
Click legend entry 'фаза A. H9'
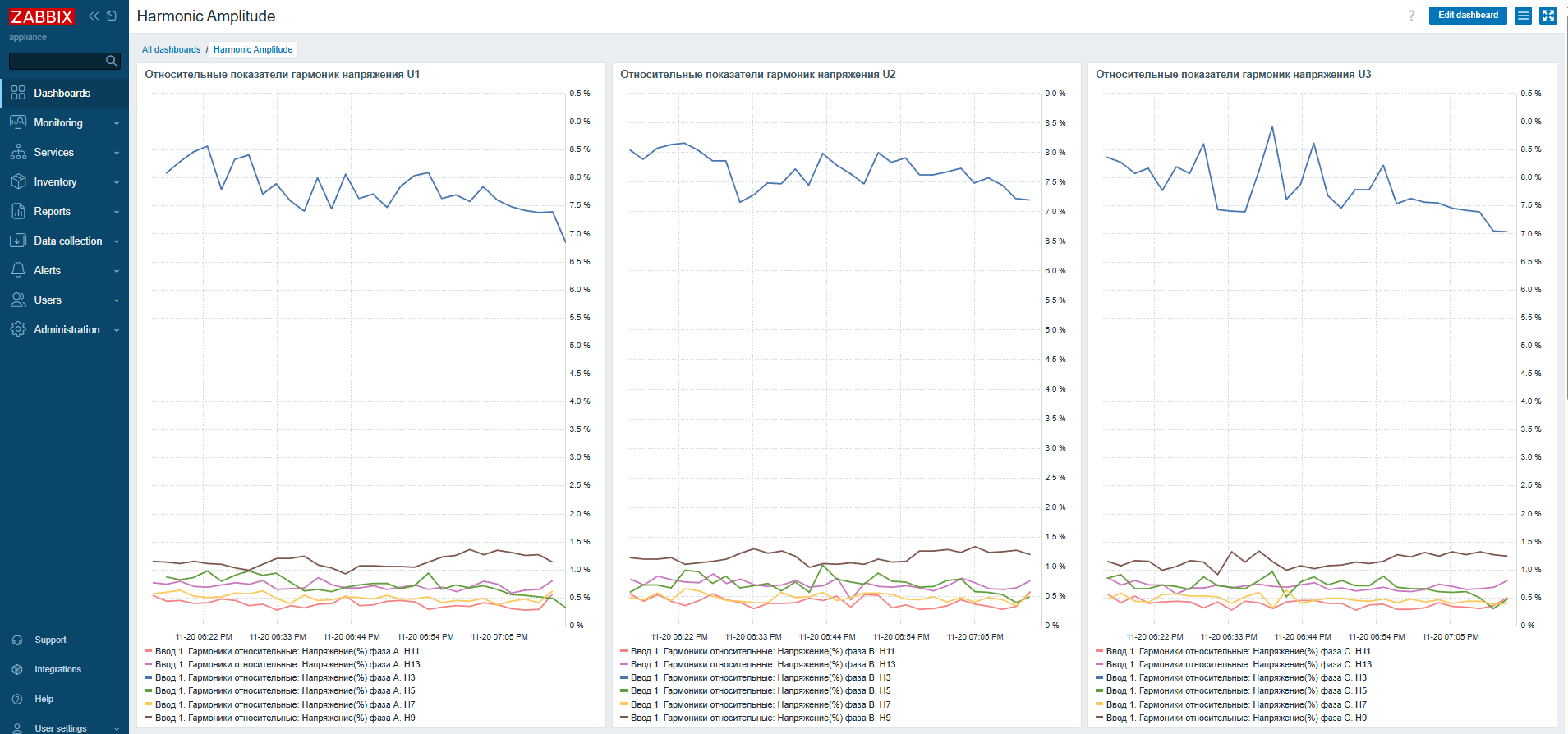[x=285, y=718]
